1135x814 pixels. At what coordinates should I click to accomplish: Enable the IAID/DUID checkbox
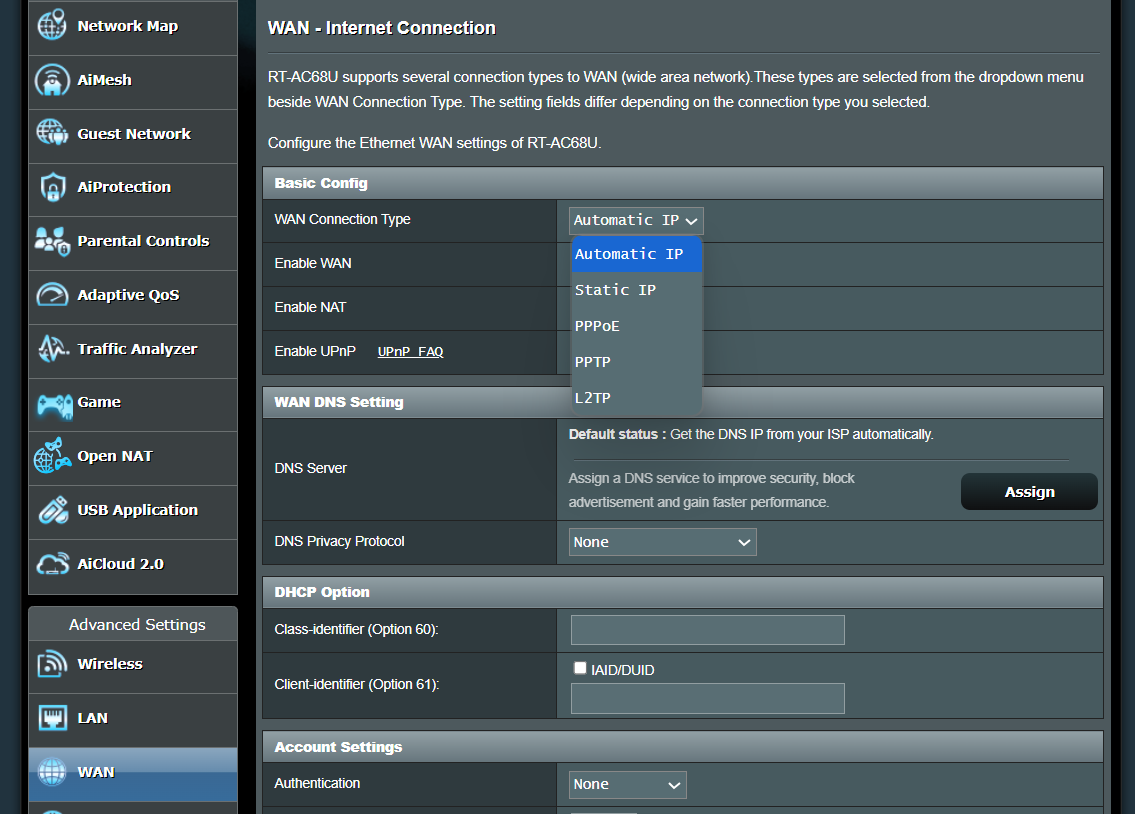click(x=580, y=668)
